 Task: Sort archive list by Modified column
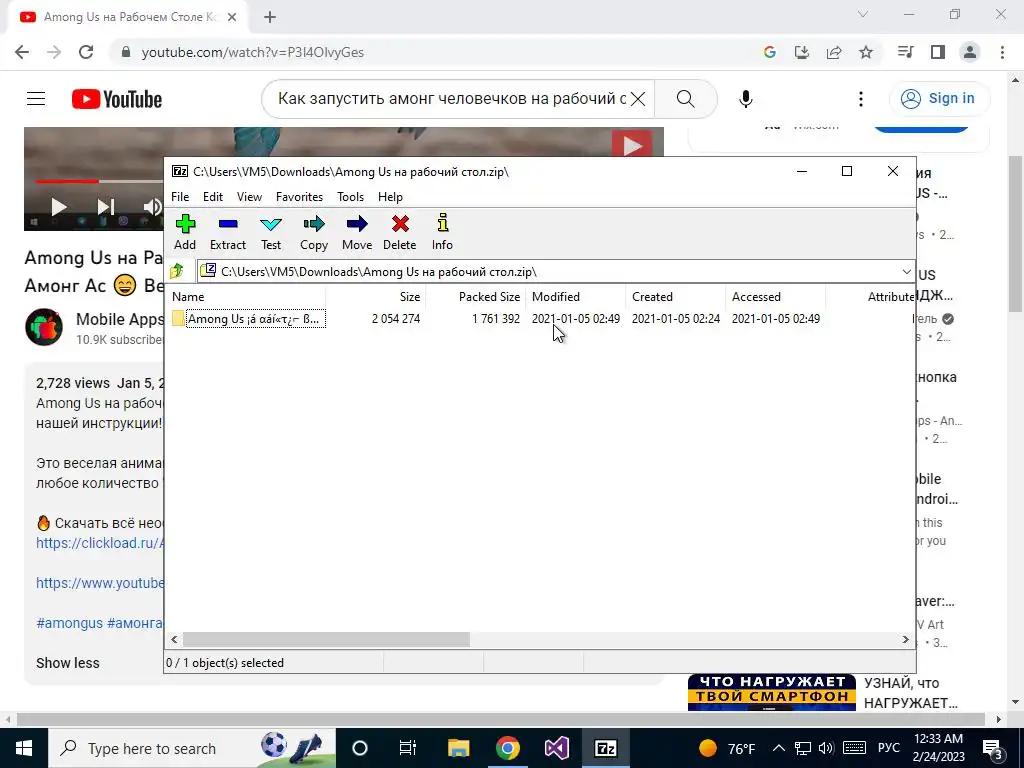575,296
